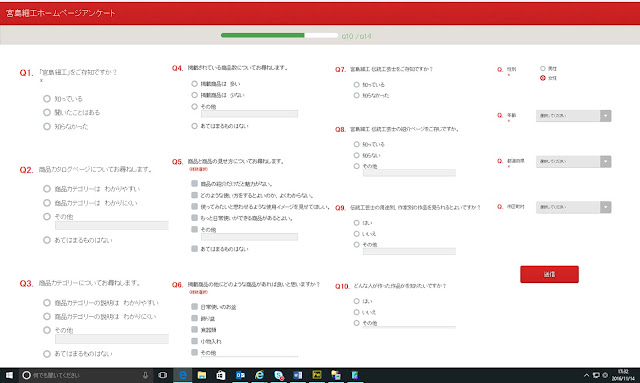Click the Q5 その他 text field
The height and width of the screenshot is (383, 640).
click(x=249, y=237)
